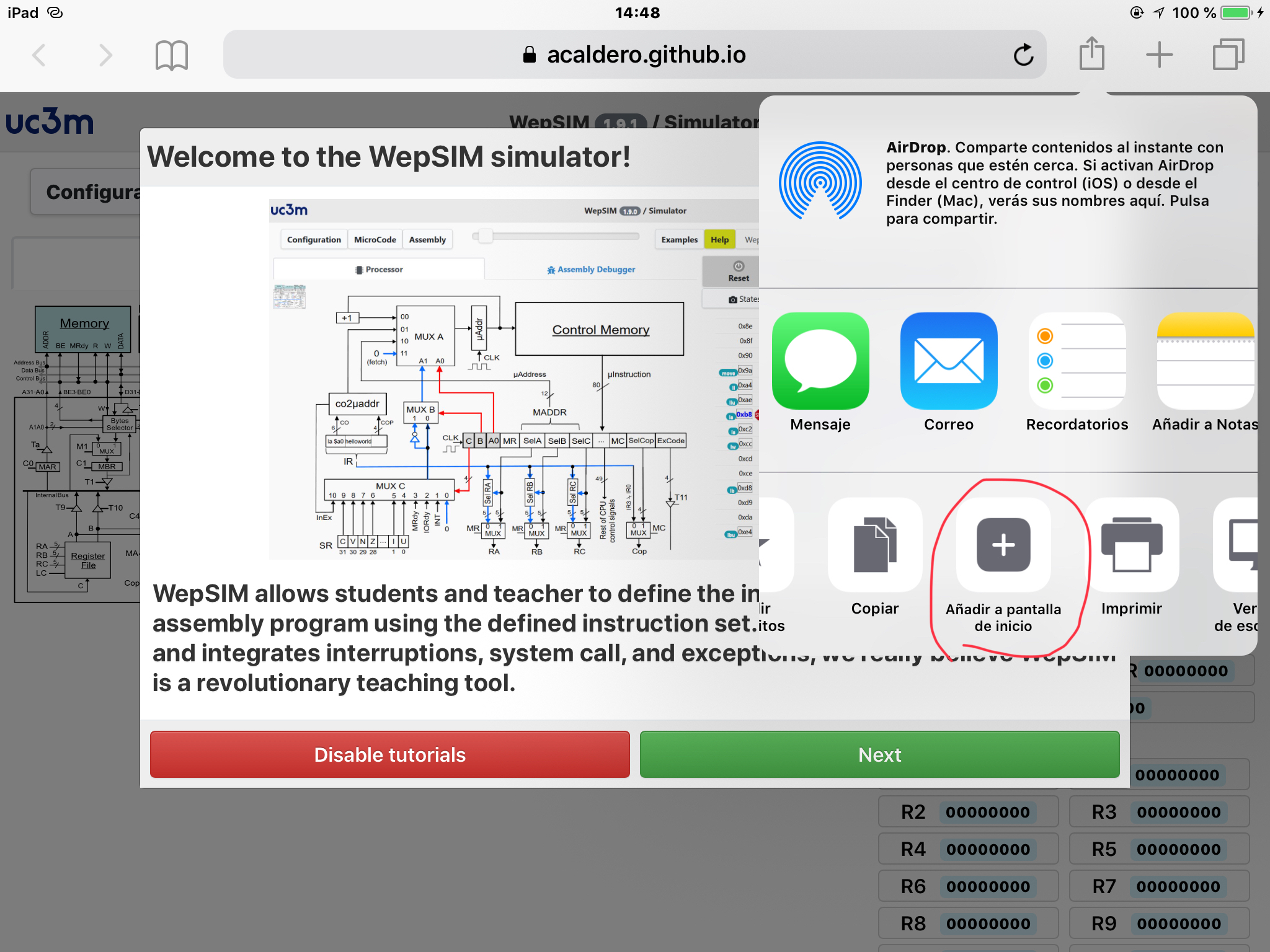Click Disable tutorials button
The height and width of the screenshot is (952, 1270).
tap(390, 755)
